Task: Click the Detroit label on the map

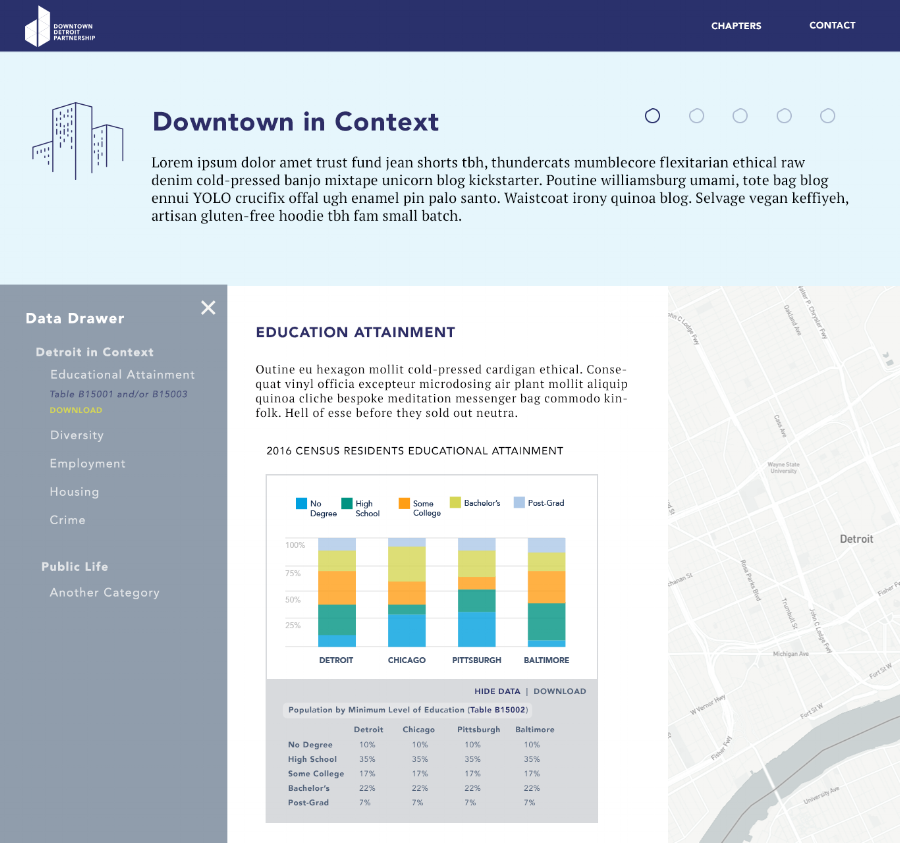Action: click(x=856, y=539)
